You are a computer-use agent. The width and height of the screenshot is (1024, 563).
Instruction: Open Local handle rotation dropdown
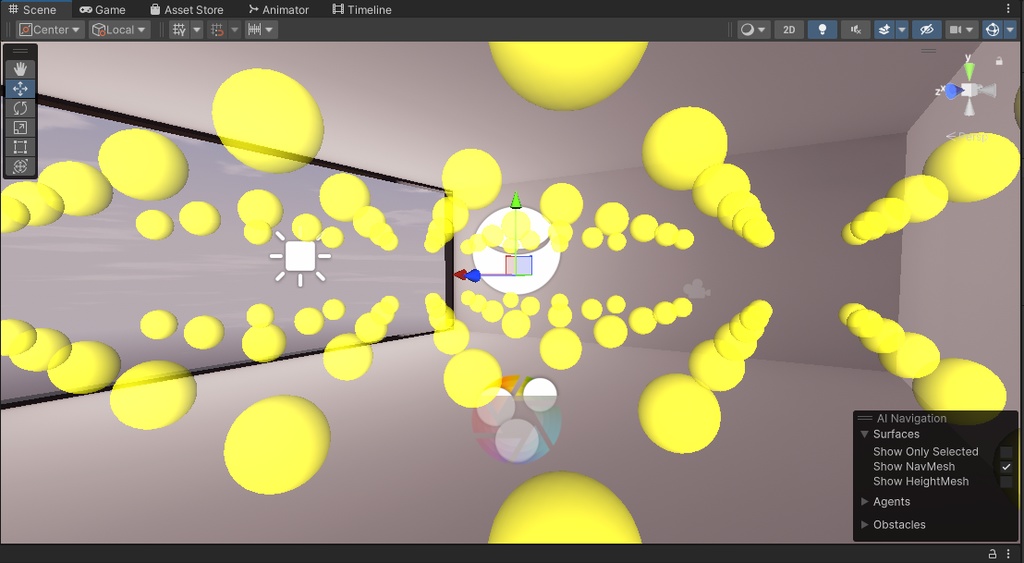tap(120, 30)
